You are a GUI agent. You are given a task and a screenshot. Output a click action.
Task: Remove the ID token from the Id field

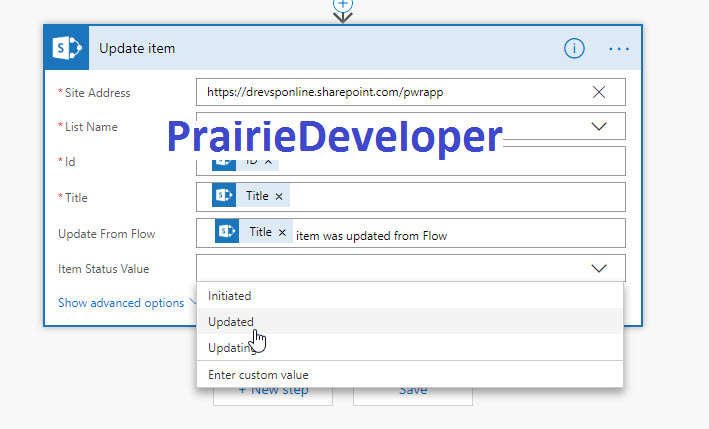point(268,161)
